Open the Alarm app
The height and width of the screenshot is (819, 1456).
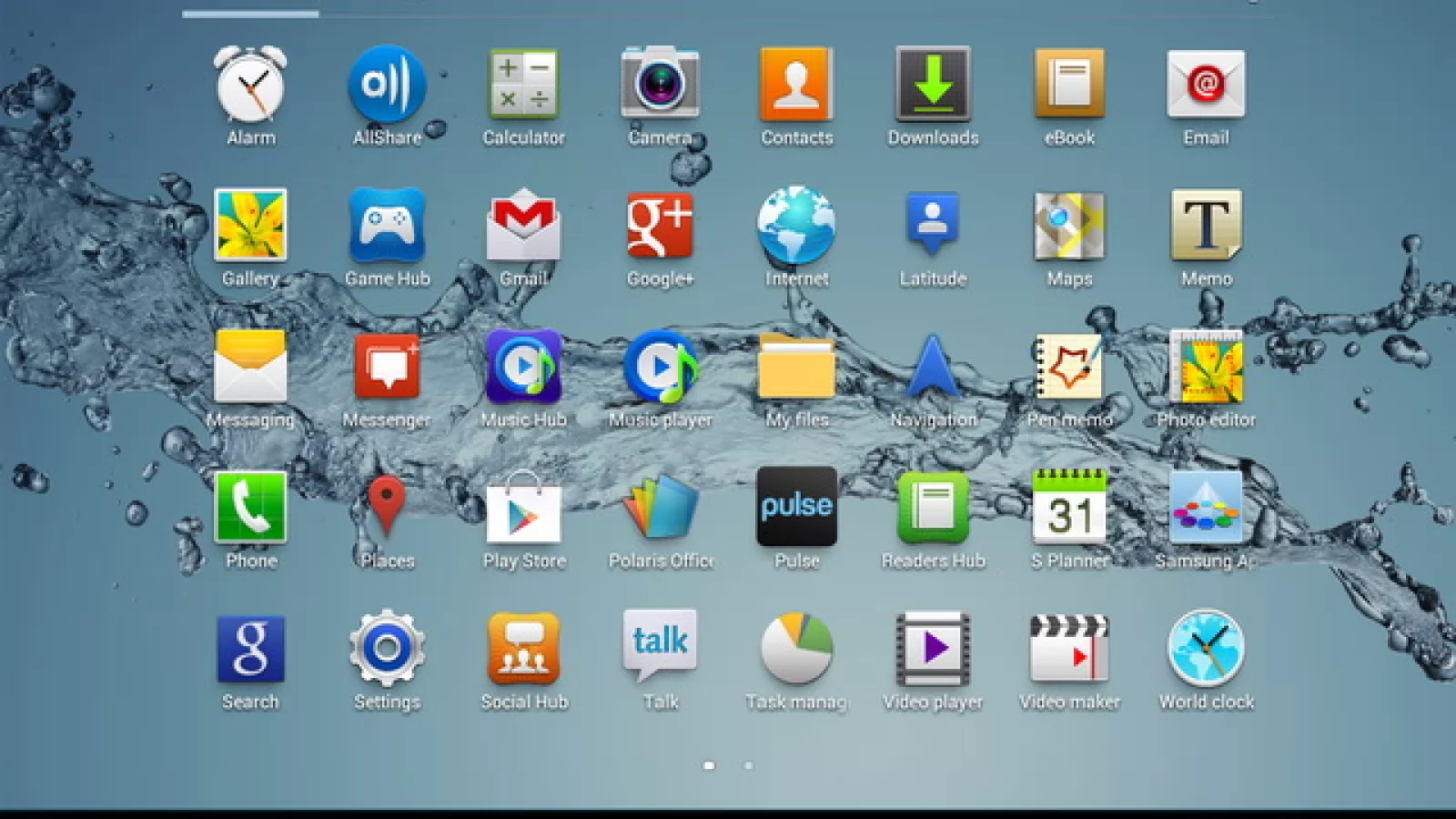coord(250,85)
